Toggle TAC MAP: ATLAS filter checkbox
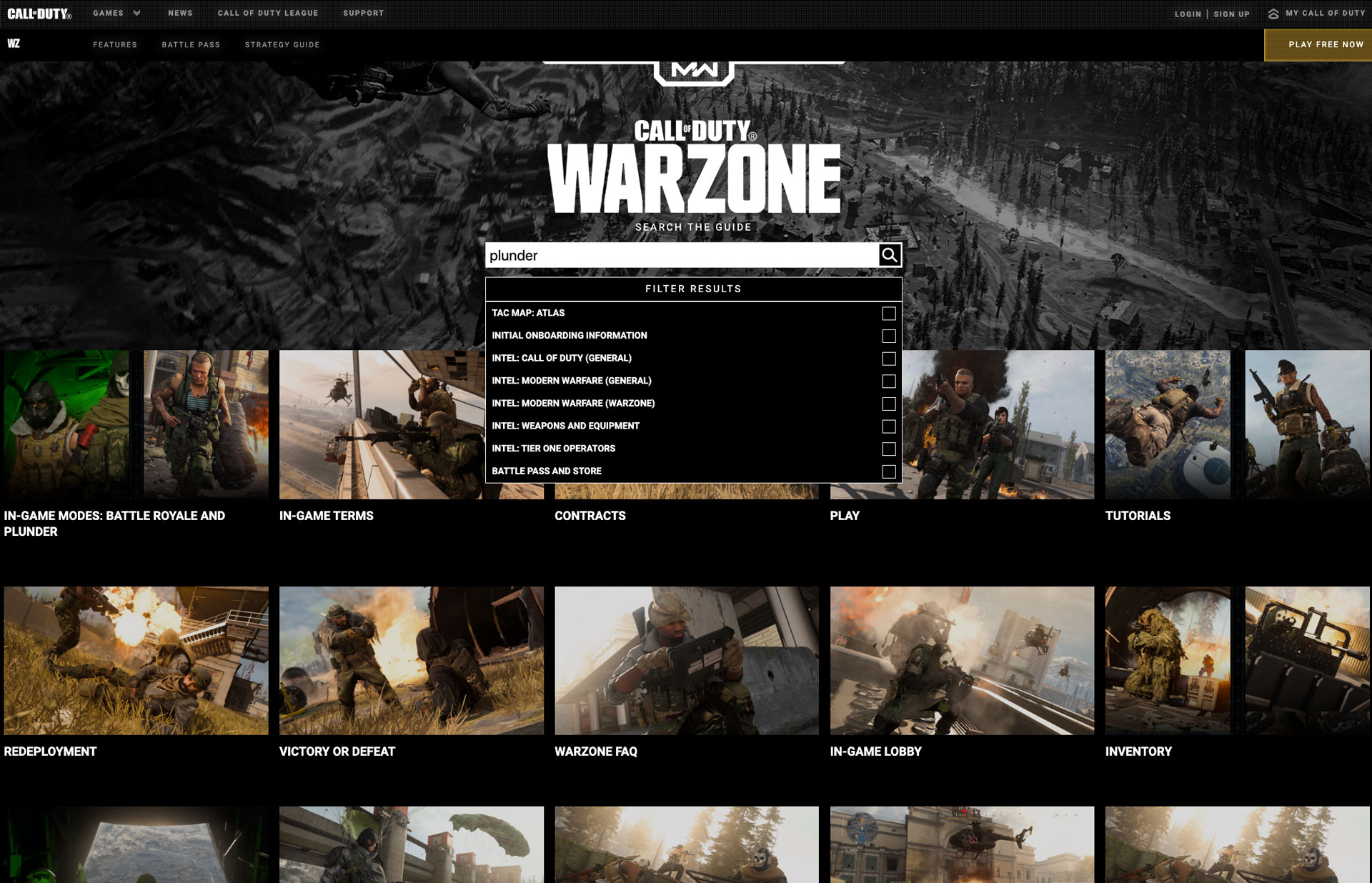The image size is (1372, 883). pos(888,313)
